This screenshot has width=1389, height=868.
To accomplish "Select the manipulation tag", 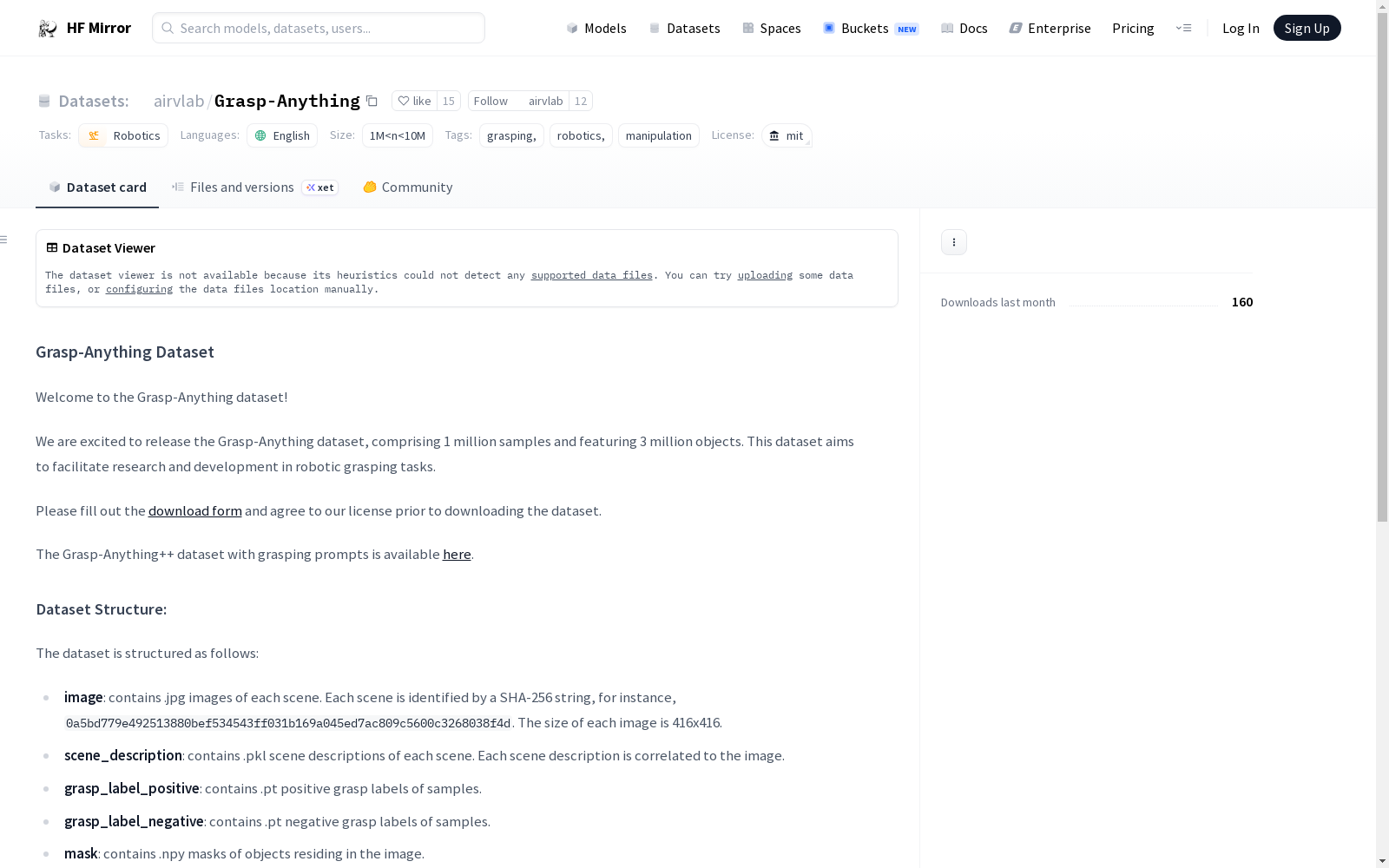I will (659, 135).
